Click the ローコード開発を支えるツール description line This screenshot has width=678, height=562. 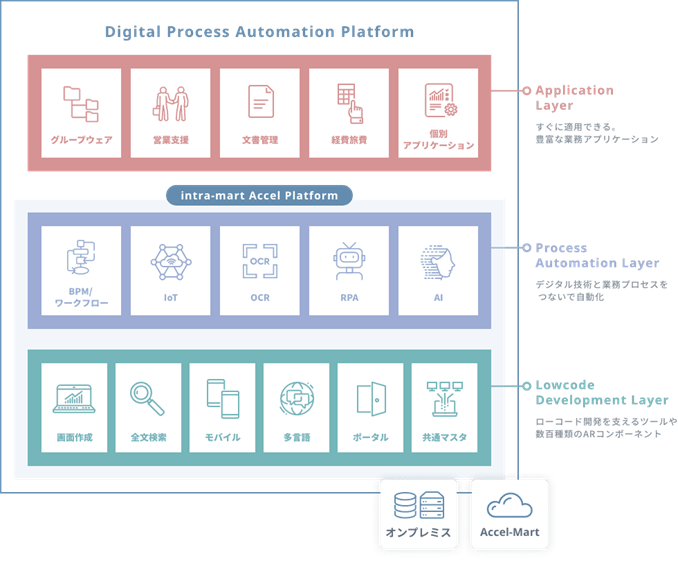[606, 422]
